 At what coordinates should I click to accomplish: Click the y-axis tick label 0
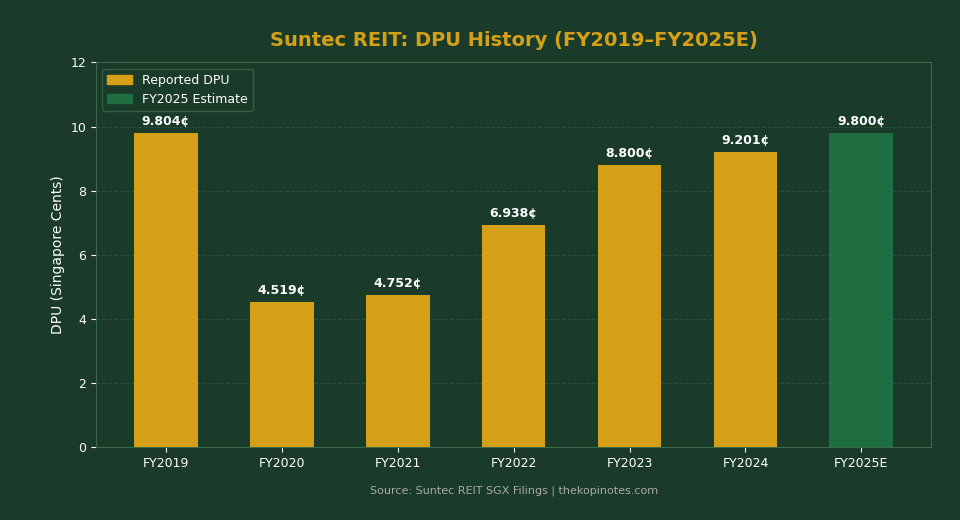(x=83, y=448)
